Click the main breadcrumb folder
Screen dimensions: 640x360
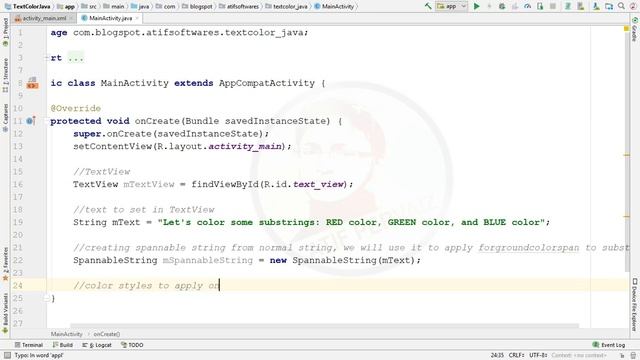coord(114,6)
